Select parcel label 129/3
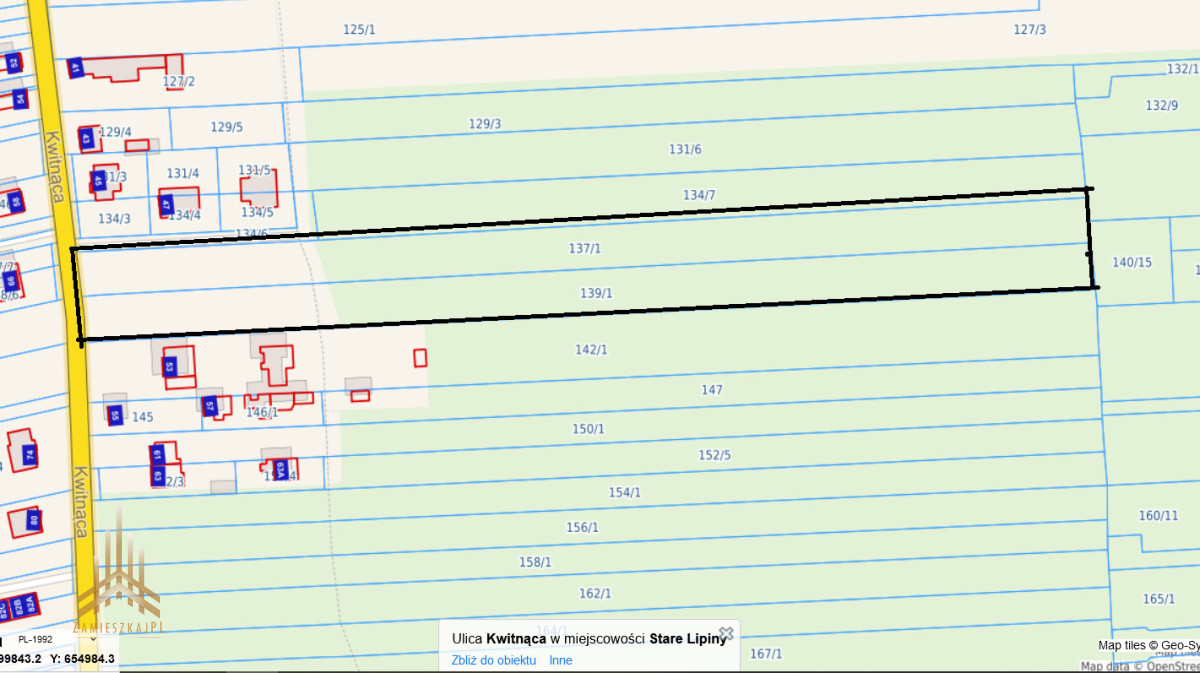This screenshot has height=673, width=1200. pyautogui.click(x=485, y=124)
